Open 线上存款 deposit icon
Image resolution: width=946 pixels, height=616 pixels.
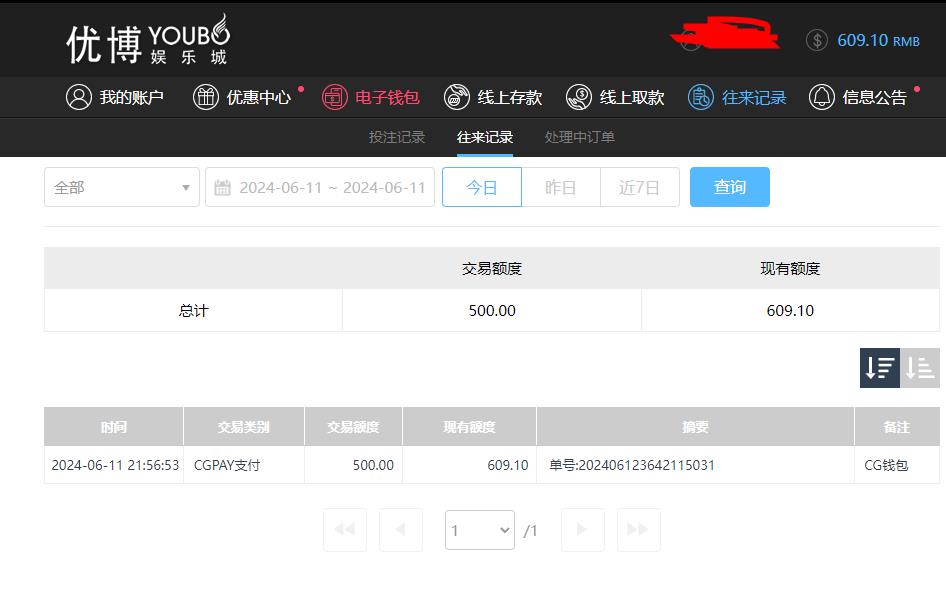pyautogui.click(x=457, y=97)
